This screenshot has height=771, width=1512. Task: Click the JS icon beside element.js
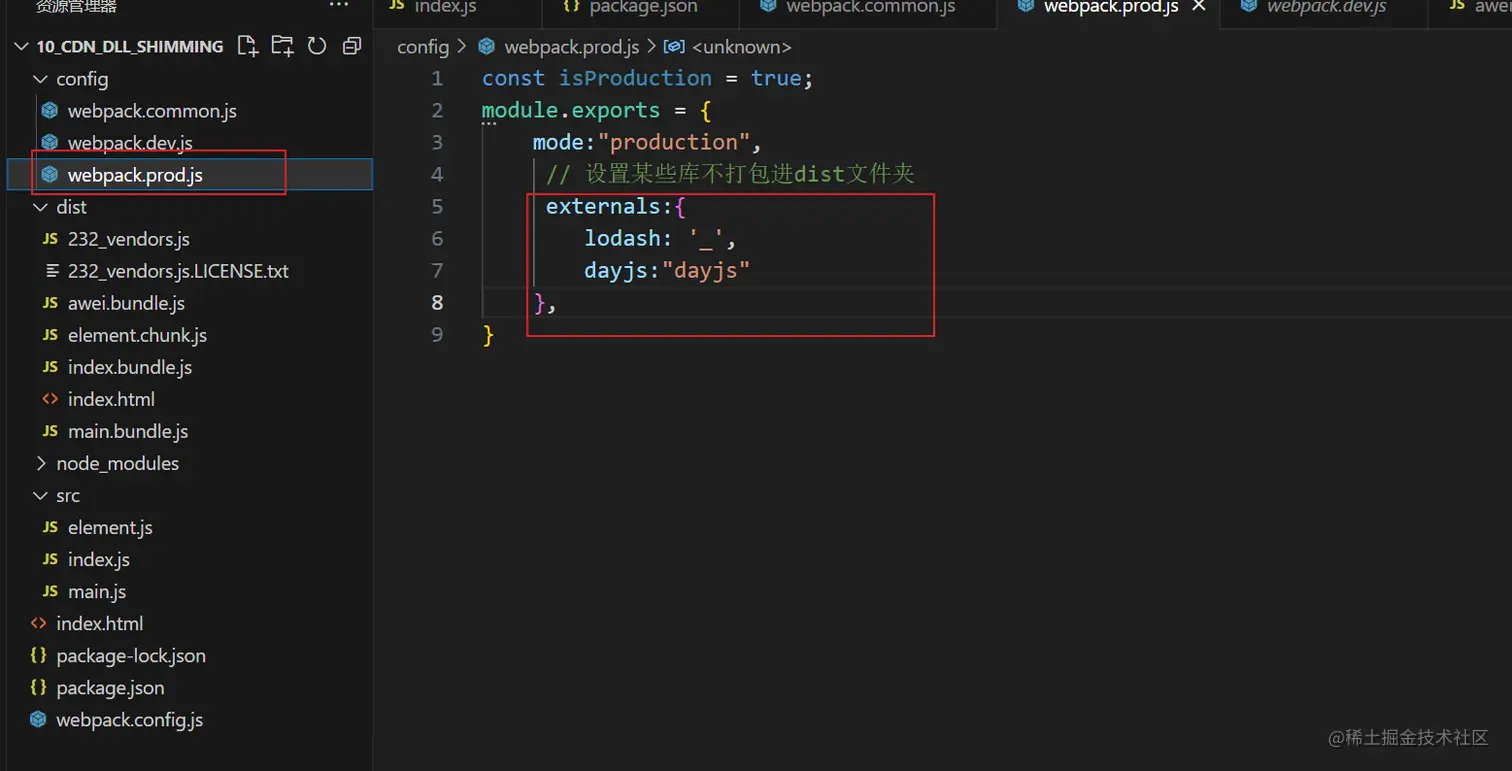click(x=50, y=527)
